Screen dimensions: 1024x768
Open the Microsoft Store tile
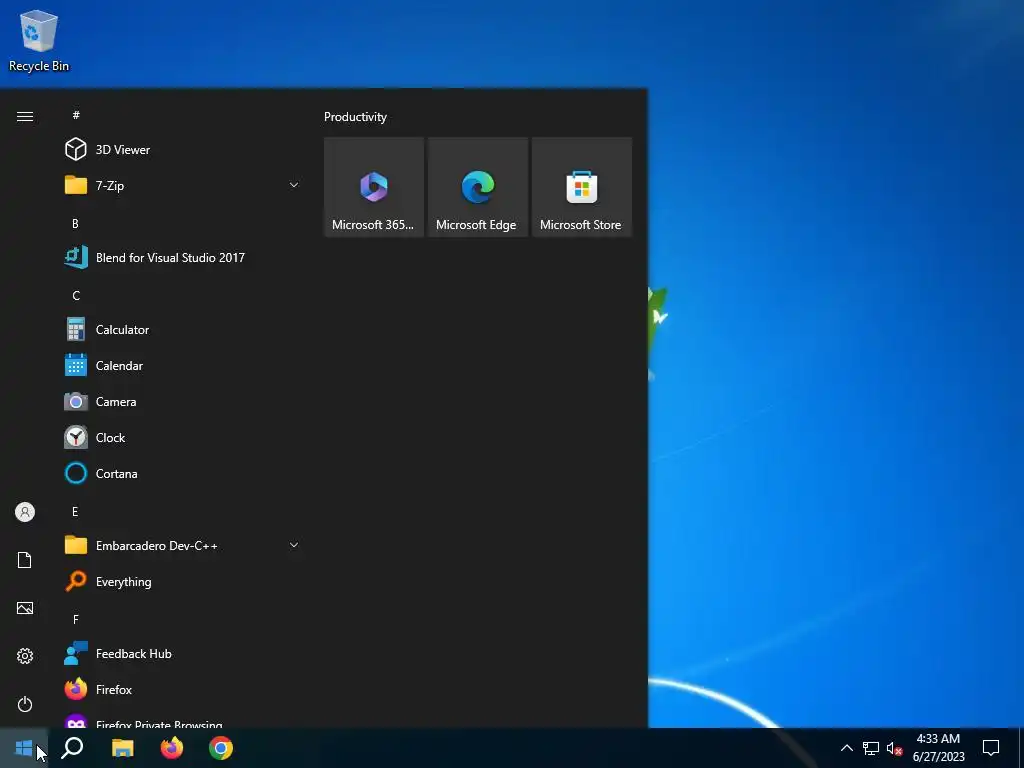point(582,187)
